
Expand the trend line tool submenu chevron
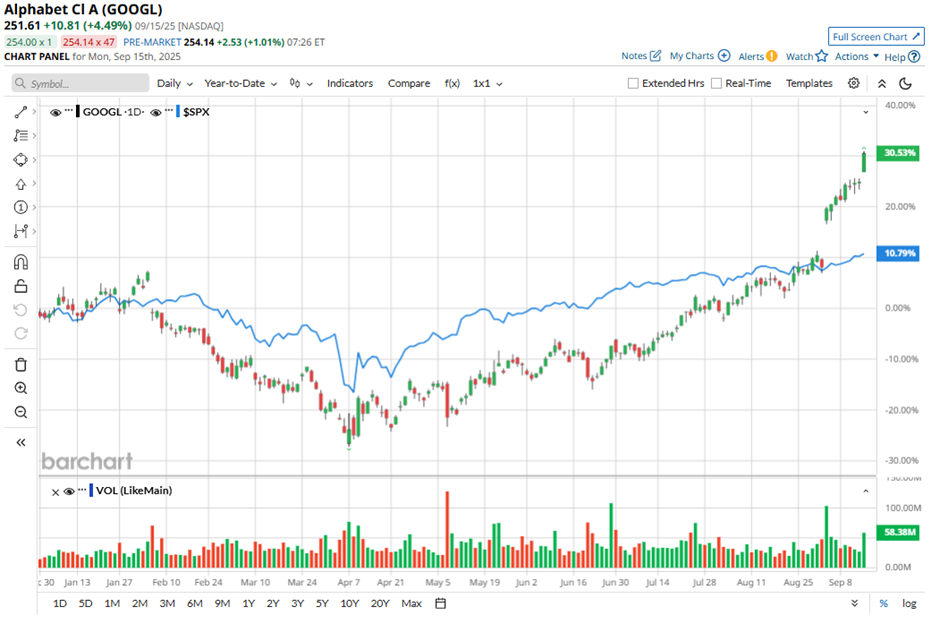coord(34,112)
